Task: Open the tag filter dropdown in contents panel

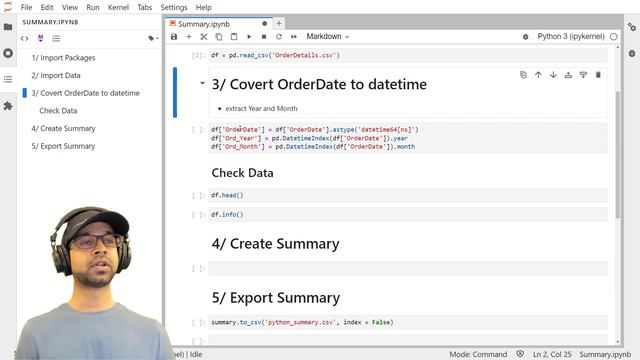Action: point(153,38)
